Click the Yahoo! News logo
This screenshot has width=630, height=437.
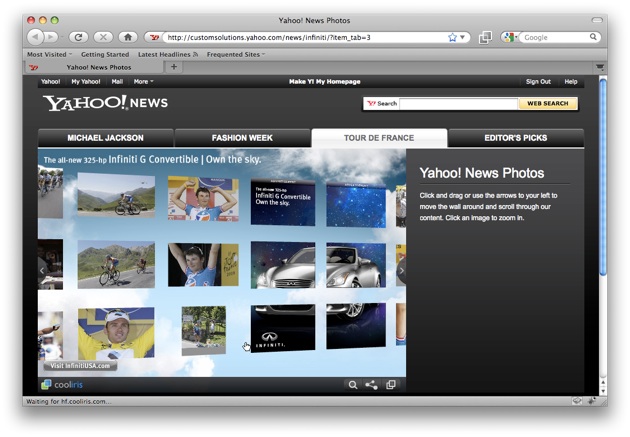point(105,103)
